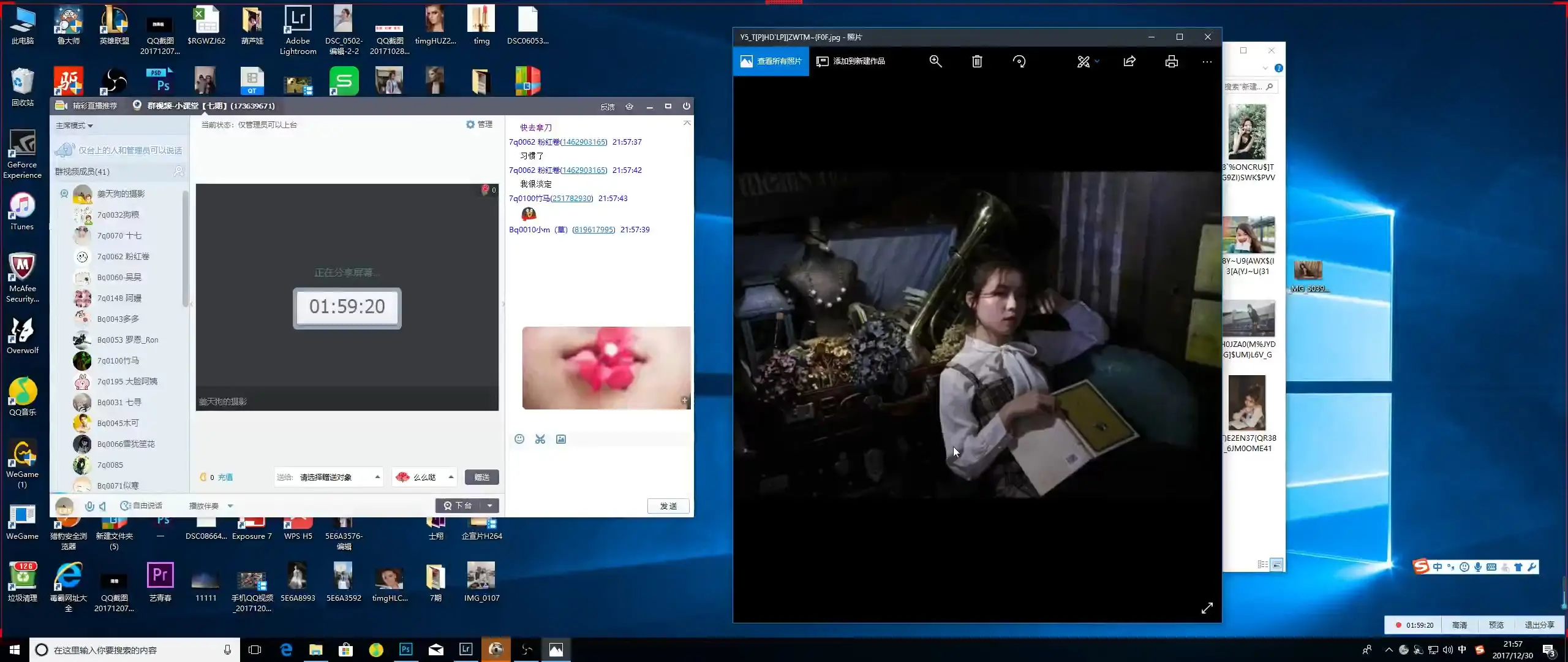The width and height of the screenshot is (1568, 662).
Task: Open Photoshop from the taskbar
Action: tap(405, 650)
